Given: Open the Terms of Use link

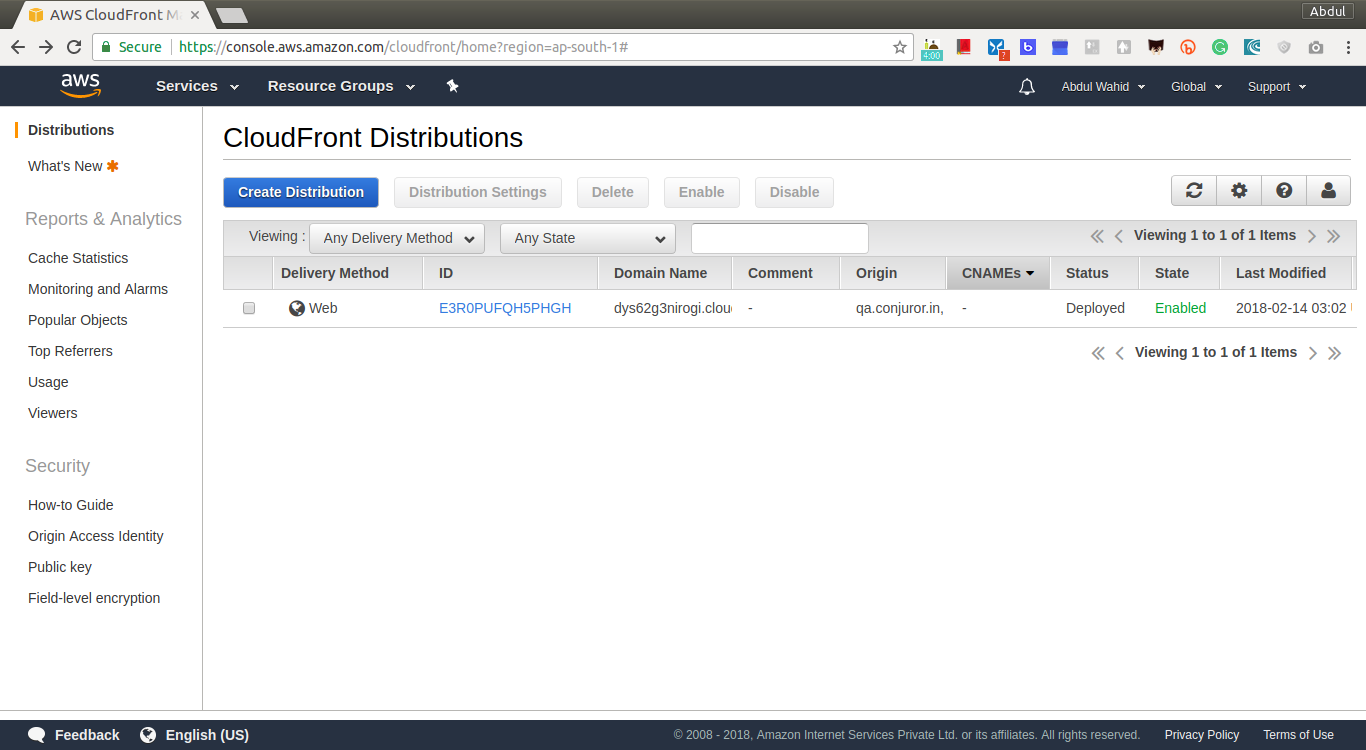Looking at the screenshot, I should click(1298, 735).
